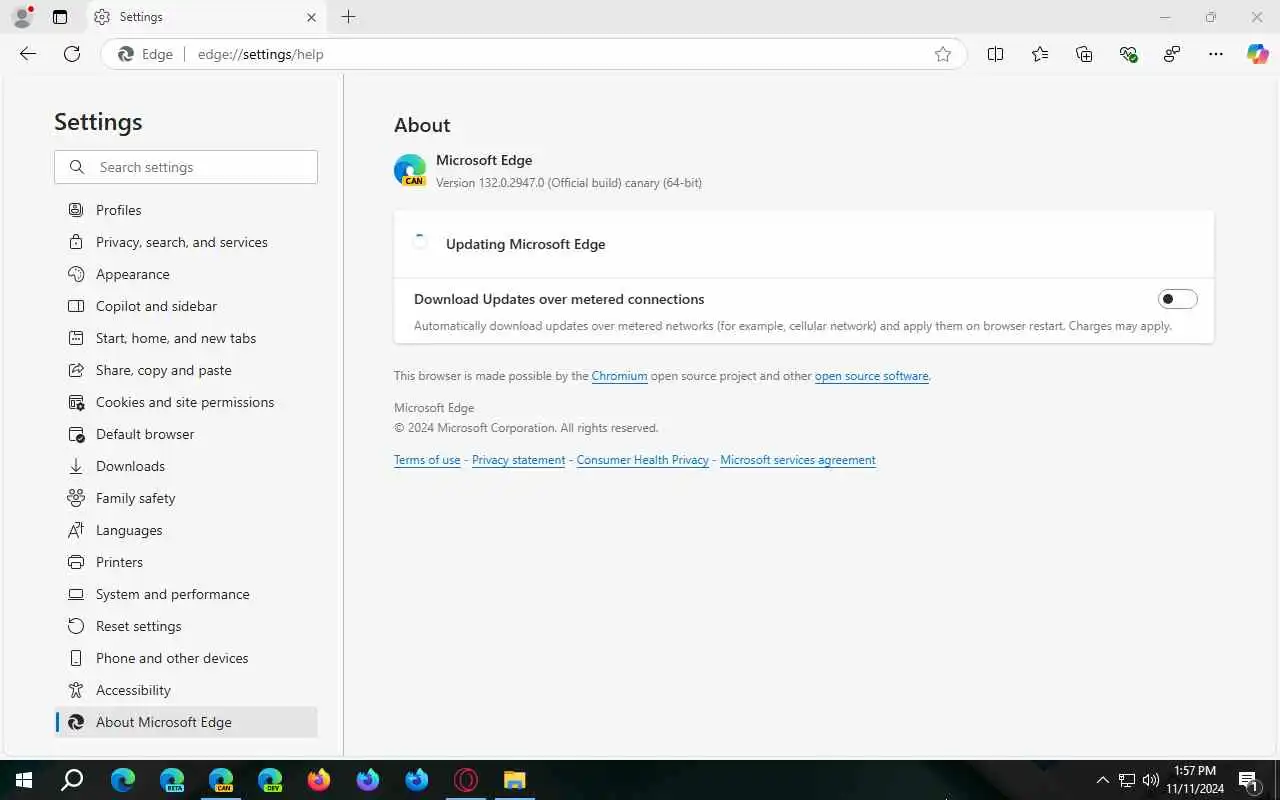This screenshot has width=1280, height=800.
Task: Open the open source software link
Action: tap(871, 376)
